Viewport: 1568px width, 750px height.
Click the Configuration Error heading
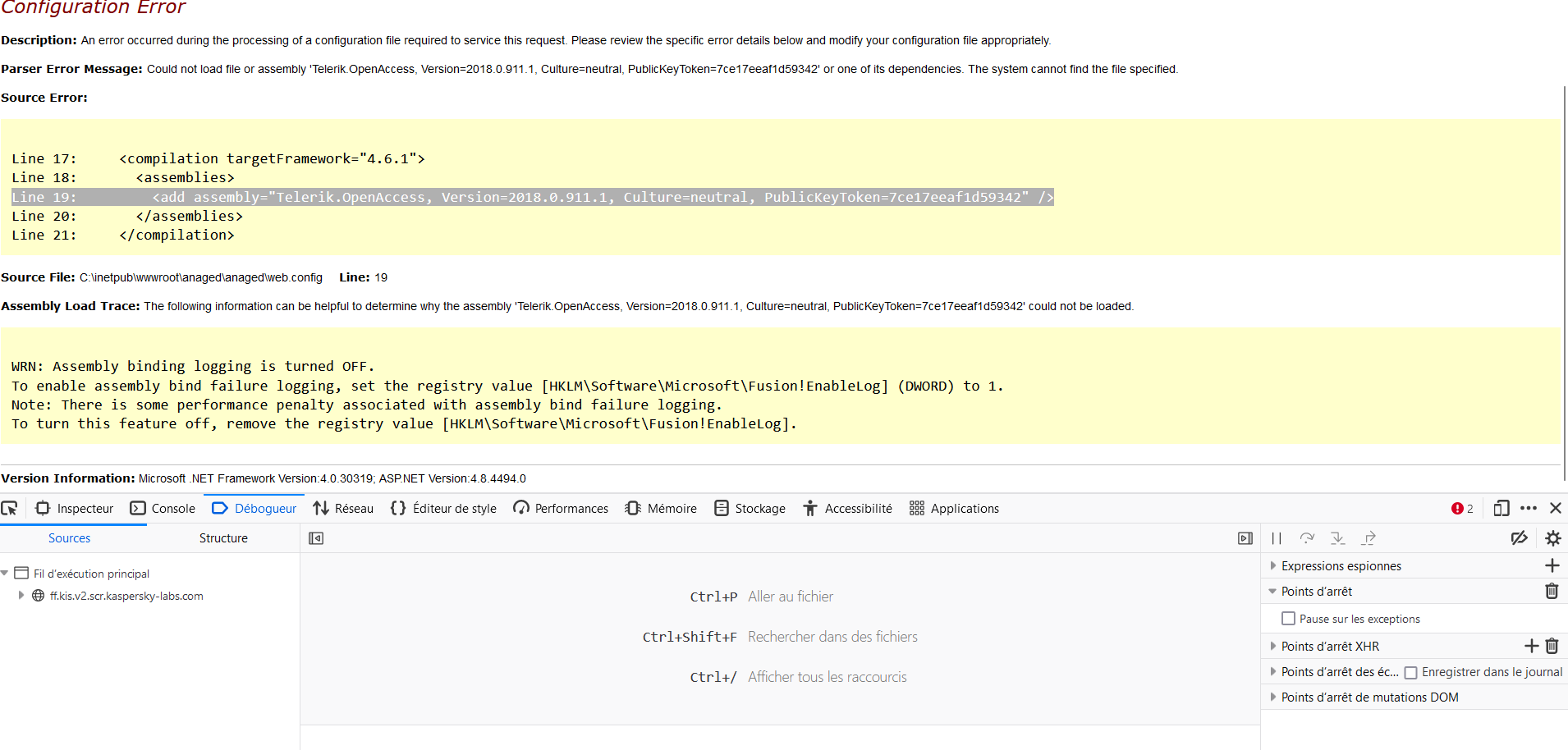(93, 8)
